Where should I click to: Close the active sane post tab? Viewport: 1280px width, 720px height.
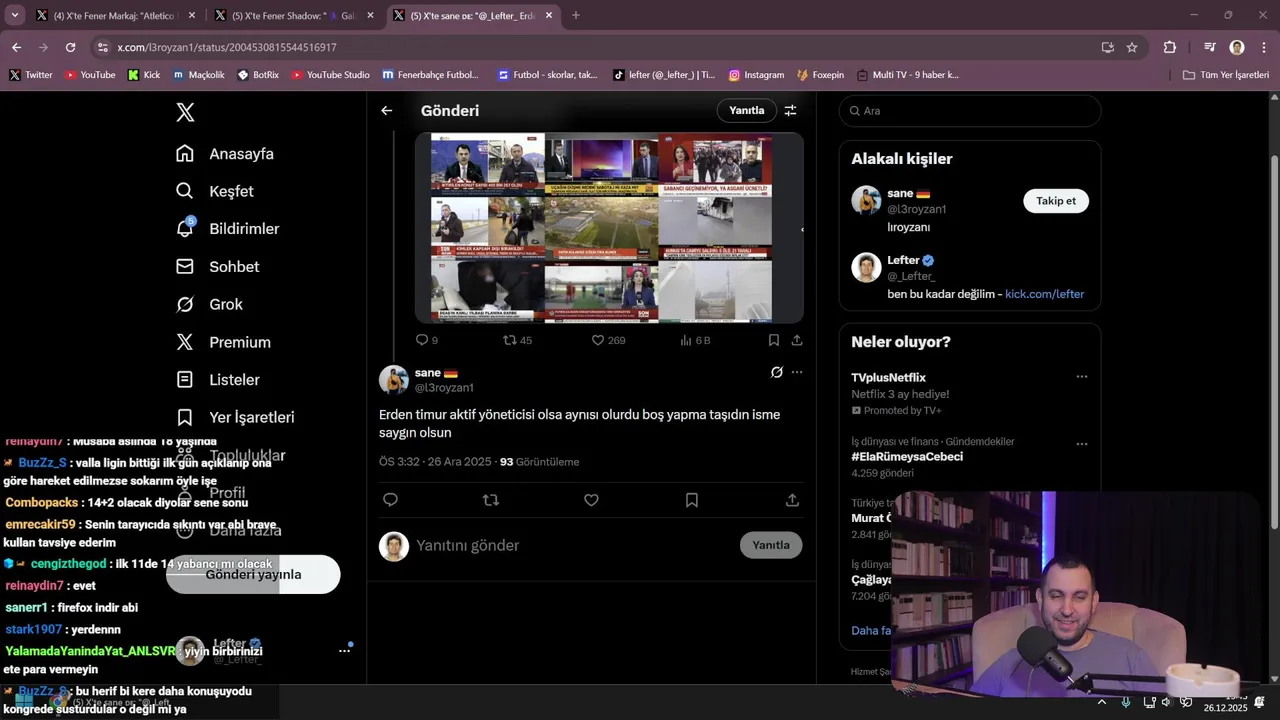pos(549,16)
